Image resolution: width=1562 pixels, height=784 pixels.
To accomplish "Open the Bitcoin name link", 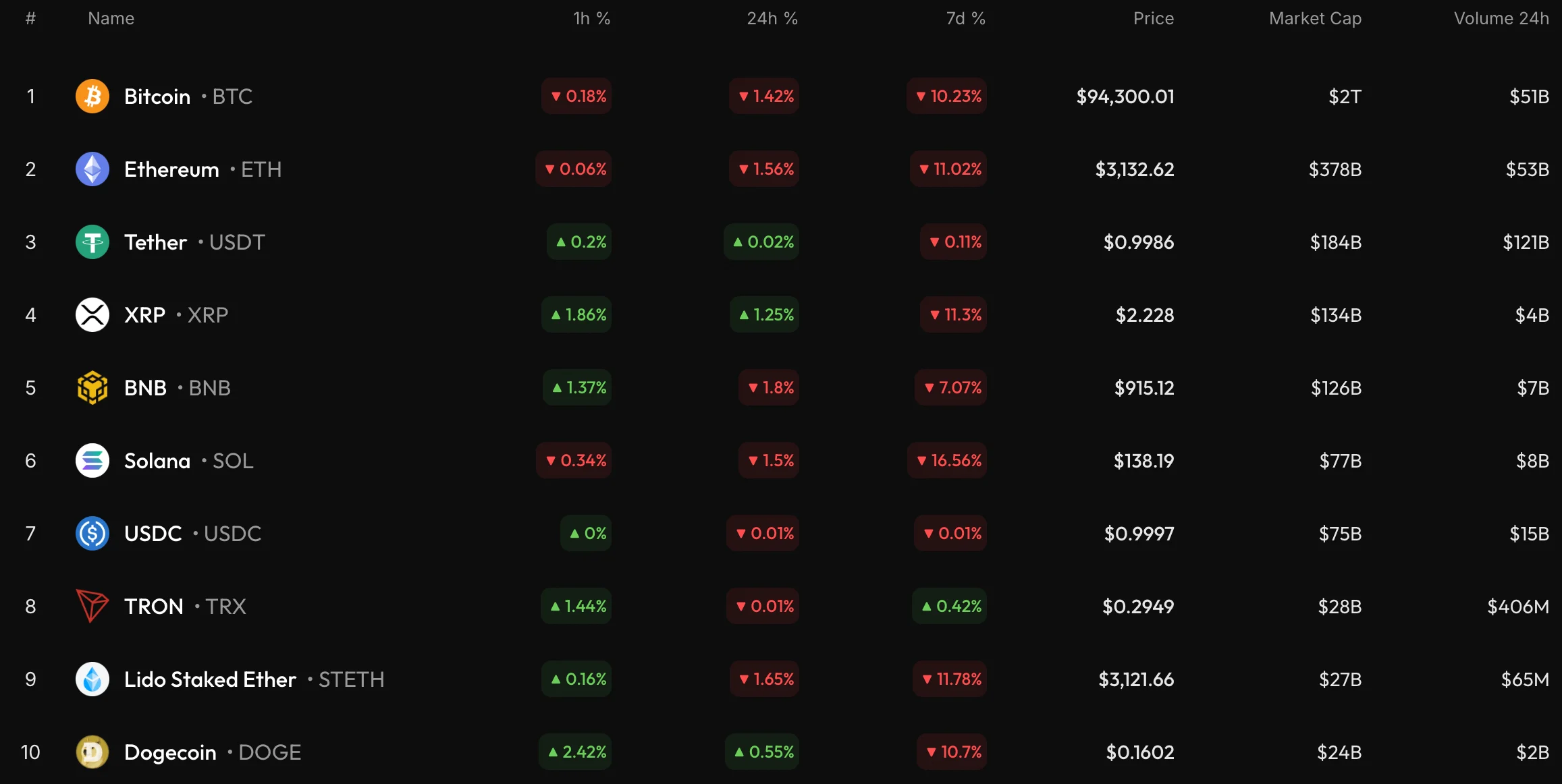I will point(157,96).
